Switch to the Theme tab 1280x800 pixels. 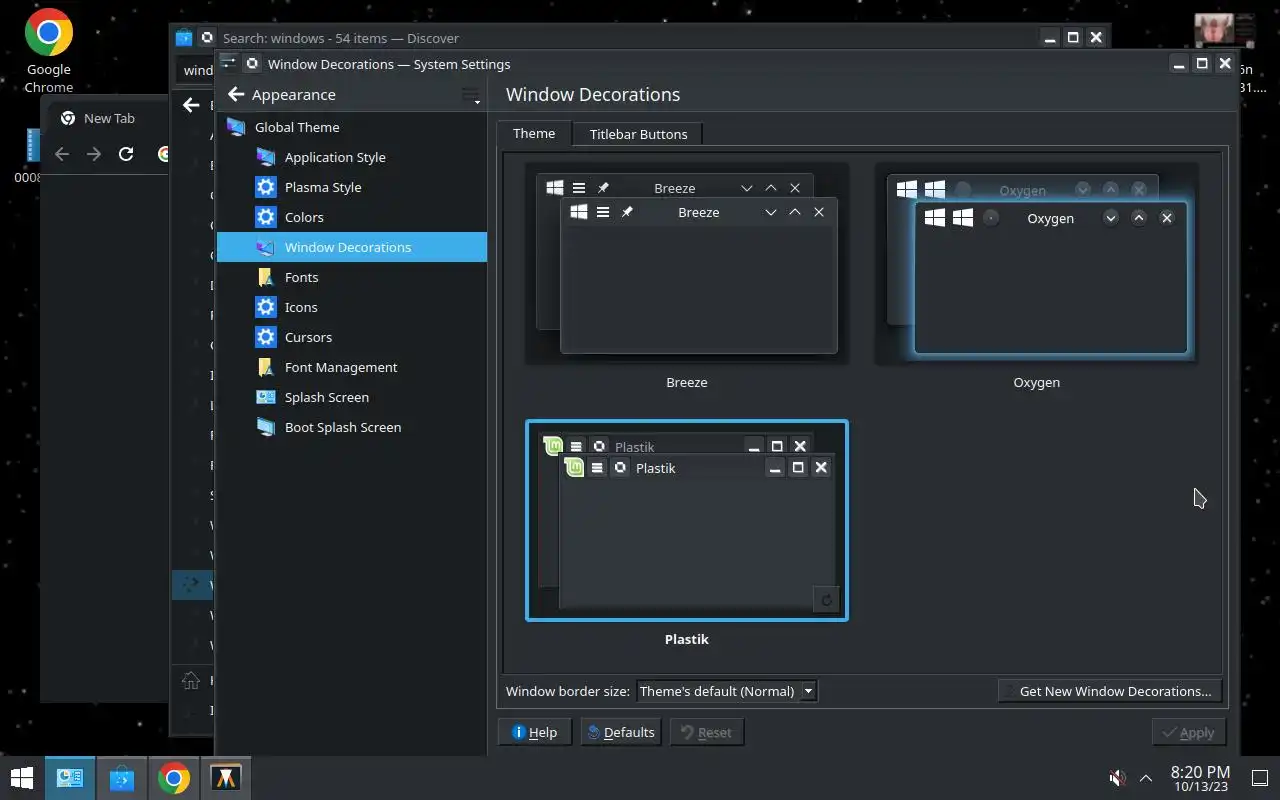click(x=534, y=133)
